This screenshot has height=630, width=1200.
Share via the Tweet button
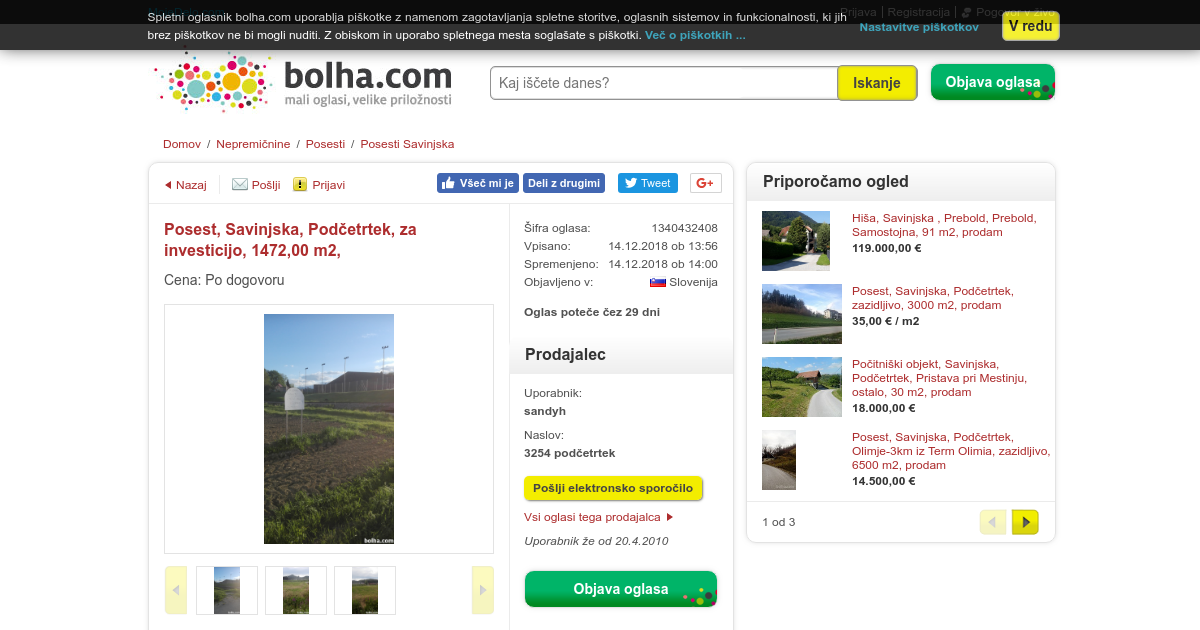[x=647, y=183]
